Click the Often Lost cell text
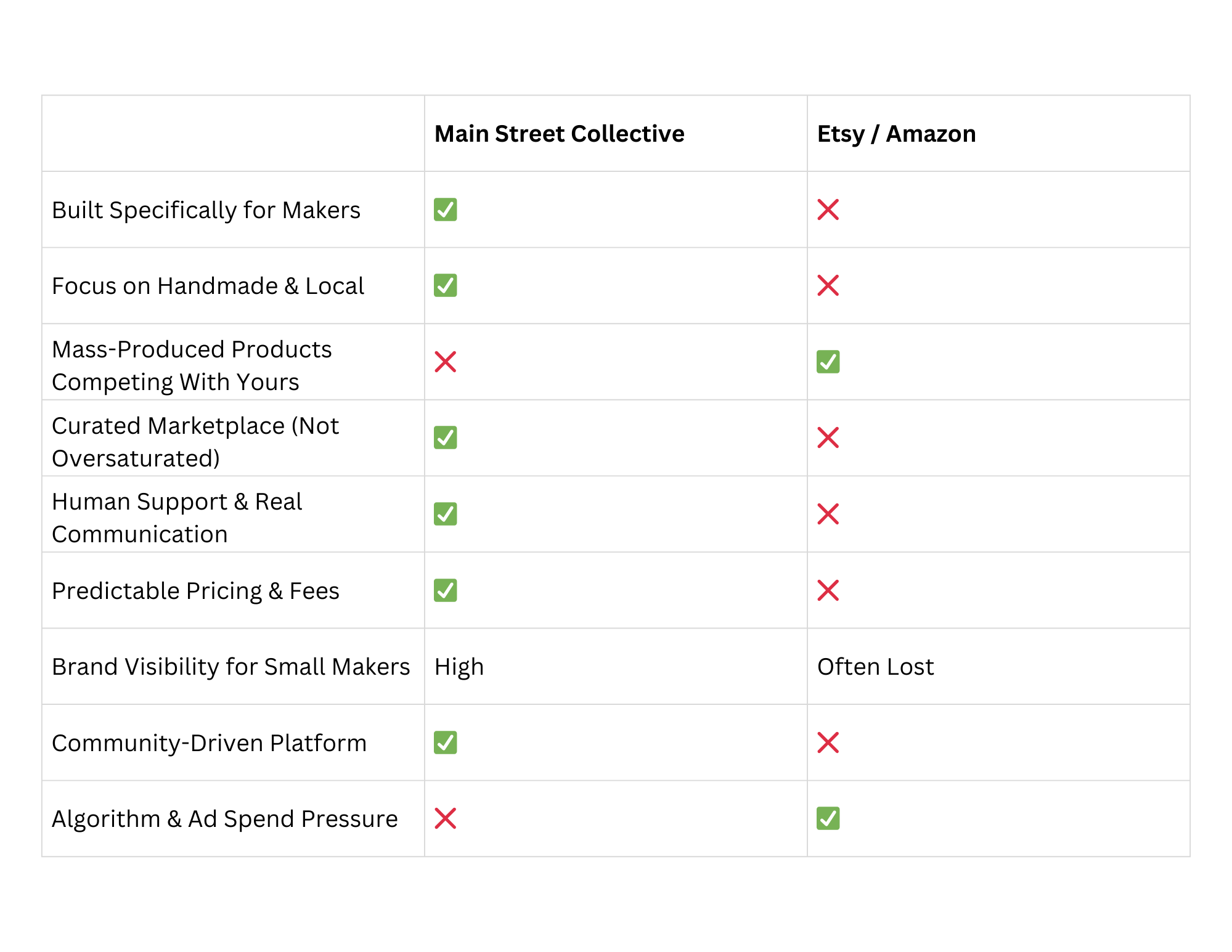 875,667
